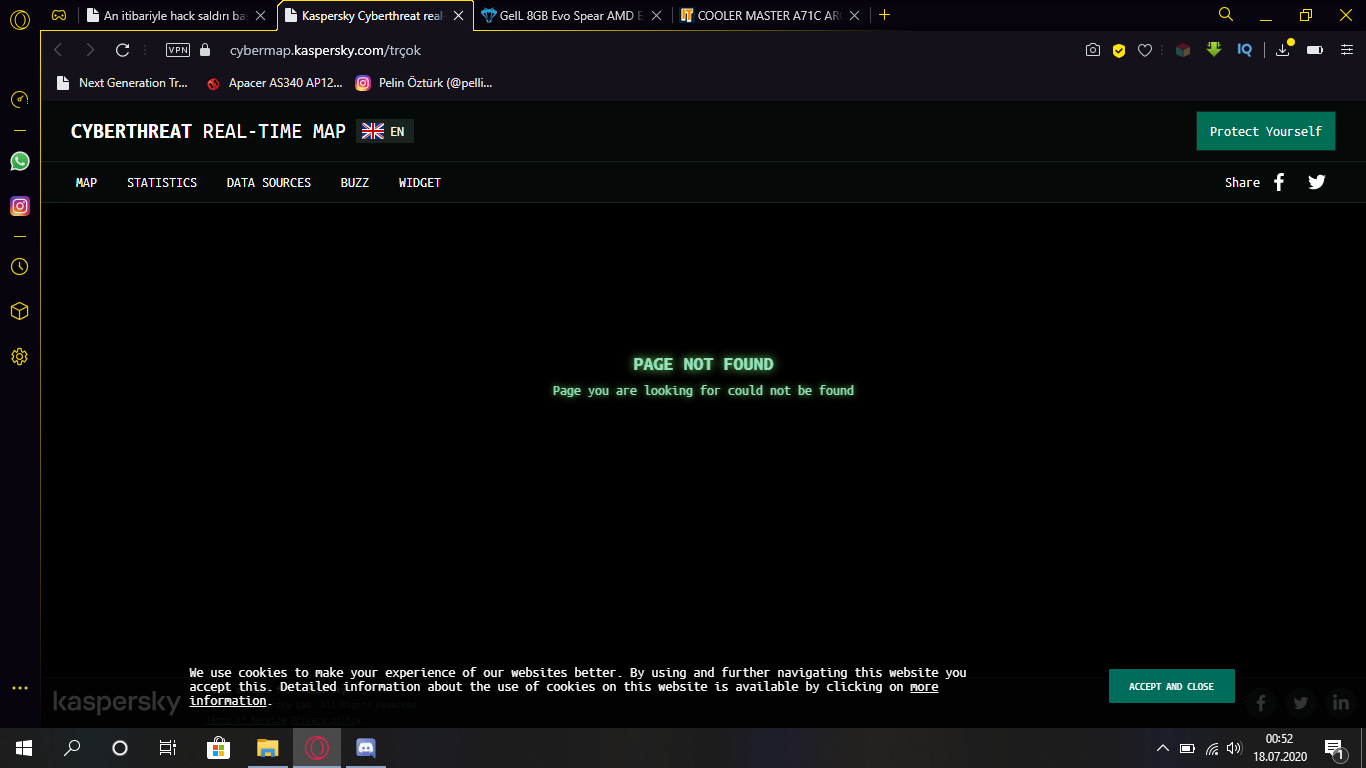Open the GX Corner gamepad tab

point(59,15)
